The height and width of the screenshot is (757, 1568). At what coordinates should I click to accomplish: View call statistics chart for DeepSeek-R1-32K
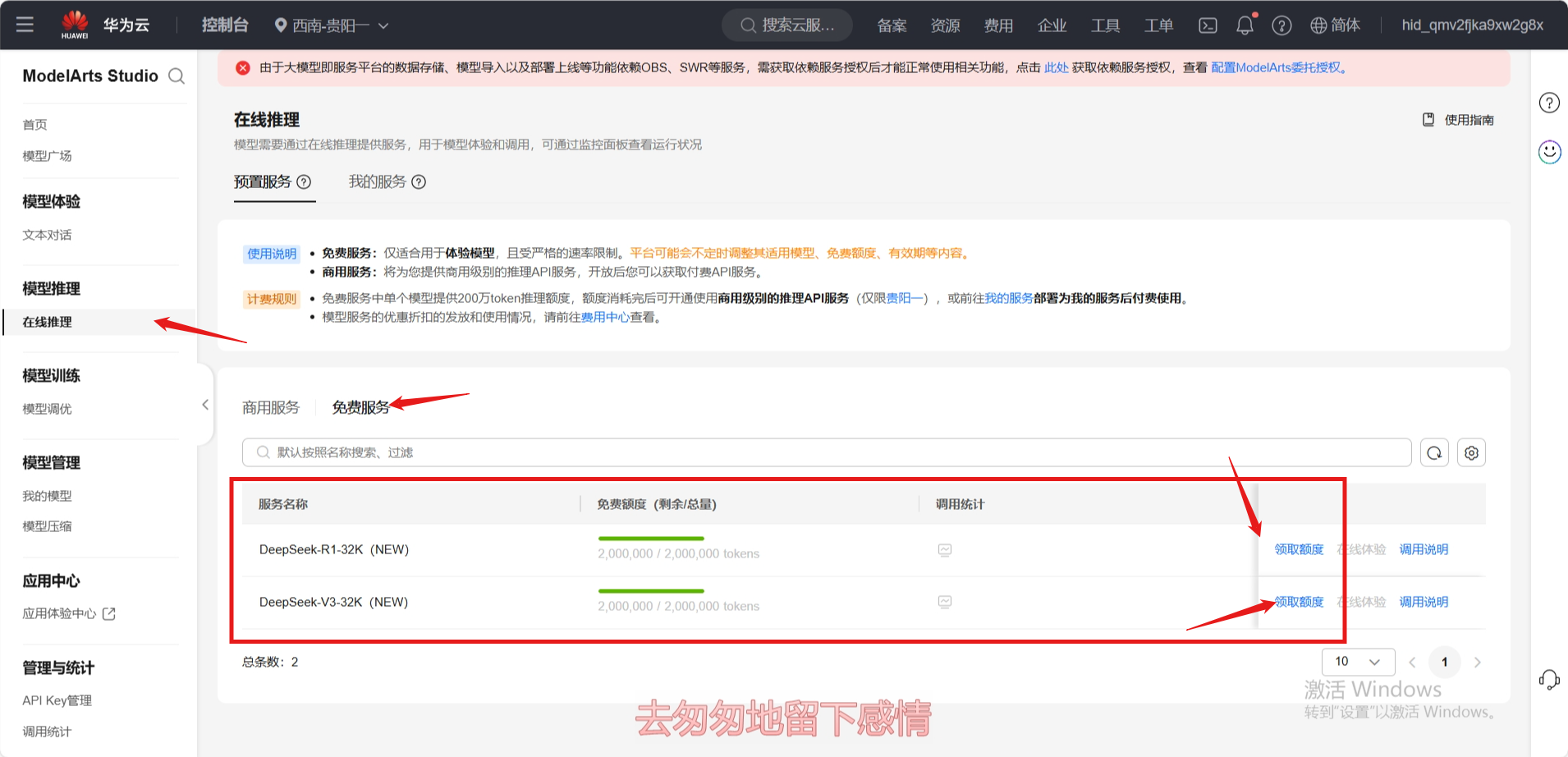point(945,550)
